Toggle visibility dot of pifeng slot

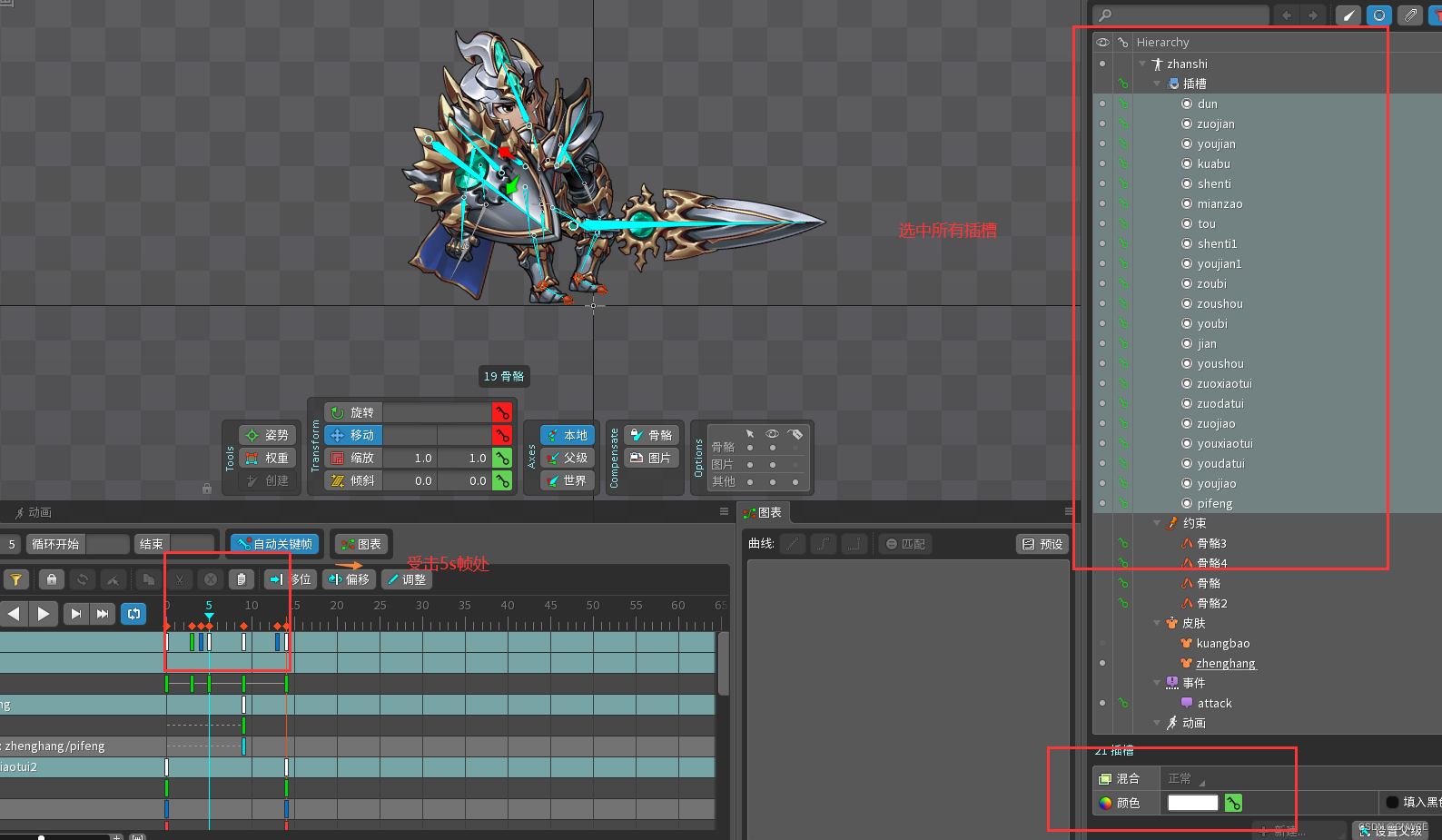[1102, 503]
